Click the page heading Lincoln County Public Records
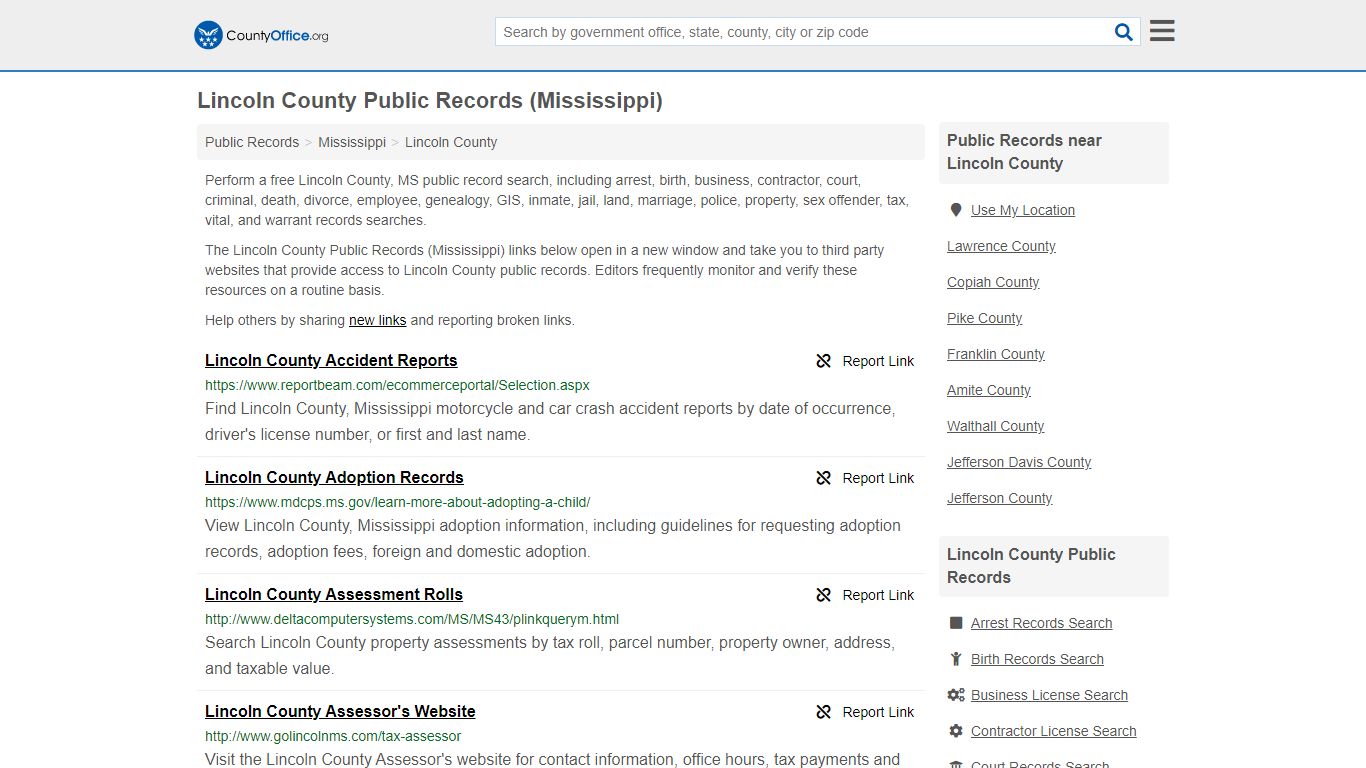The width and height of the screenshot is (1366, 768). click(430, 101)
